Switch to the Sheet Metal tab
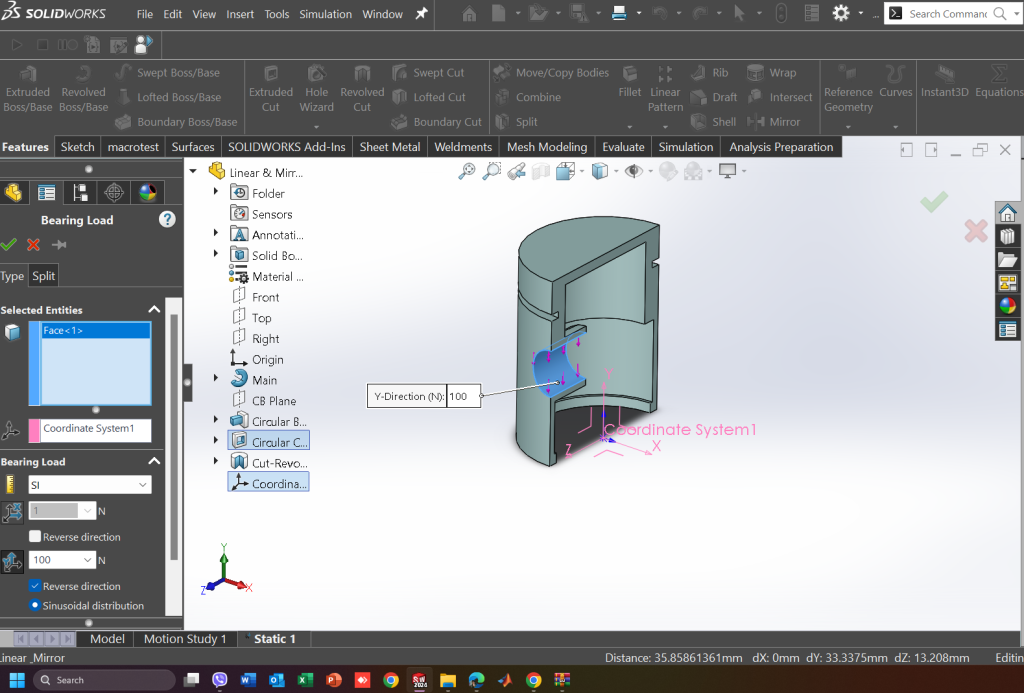This screenshot has width=1024, height=693. (x=390, y=147)
